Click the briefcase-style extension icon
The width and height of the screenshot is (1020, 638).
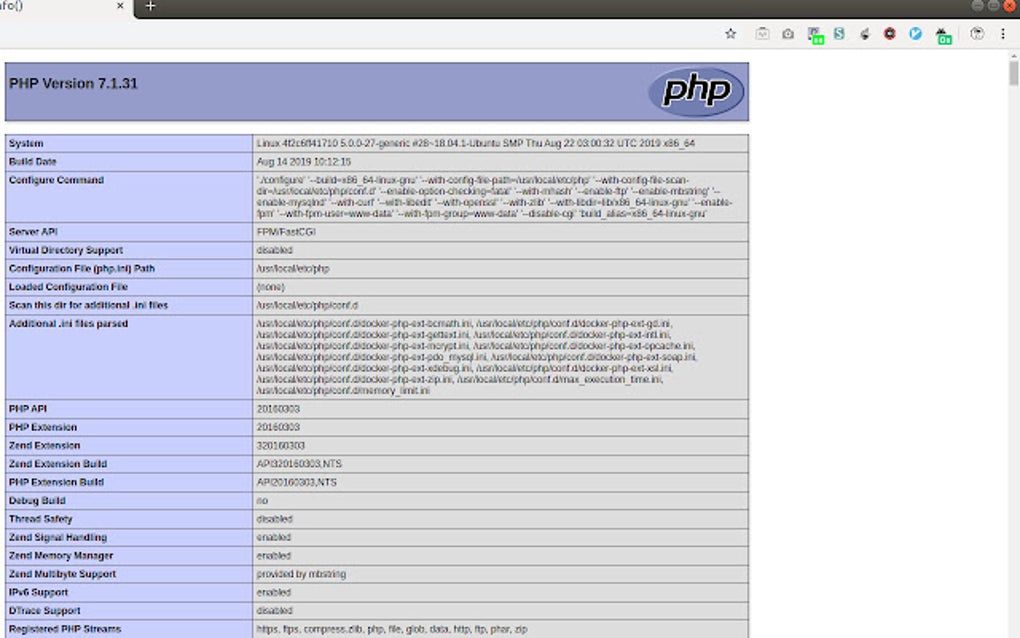pyautogui.click(x=762, y=33)
